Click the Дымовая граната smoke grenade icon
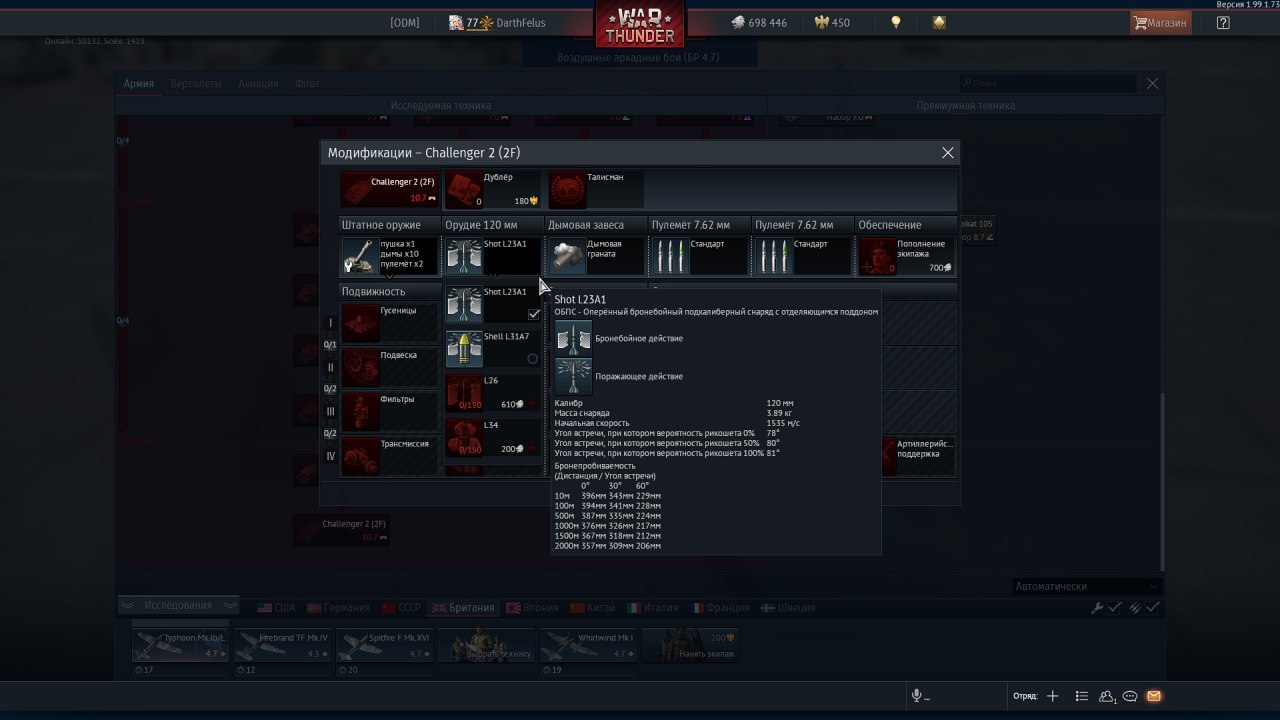 tap(568, 256)
